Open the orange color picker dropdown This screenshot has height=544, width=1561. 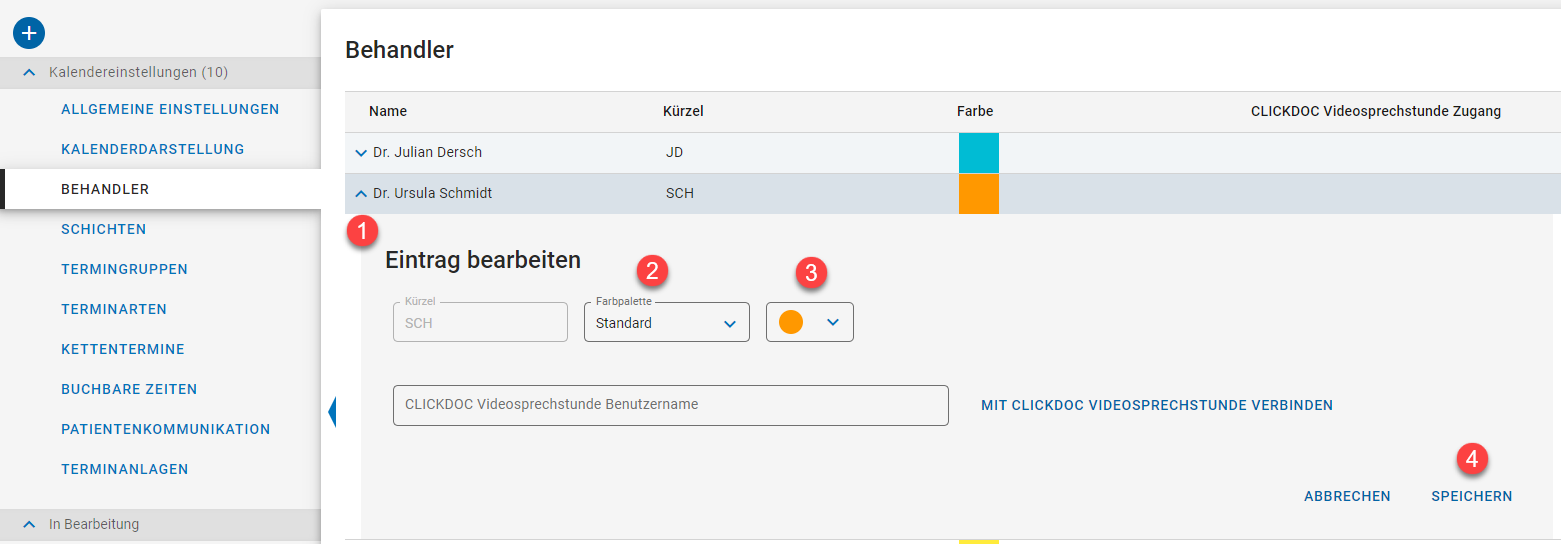point(809,323)
